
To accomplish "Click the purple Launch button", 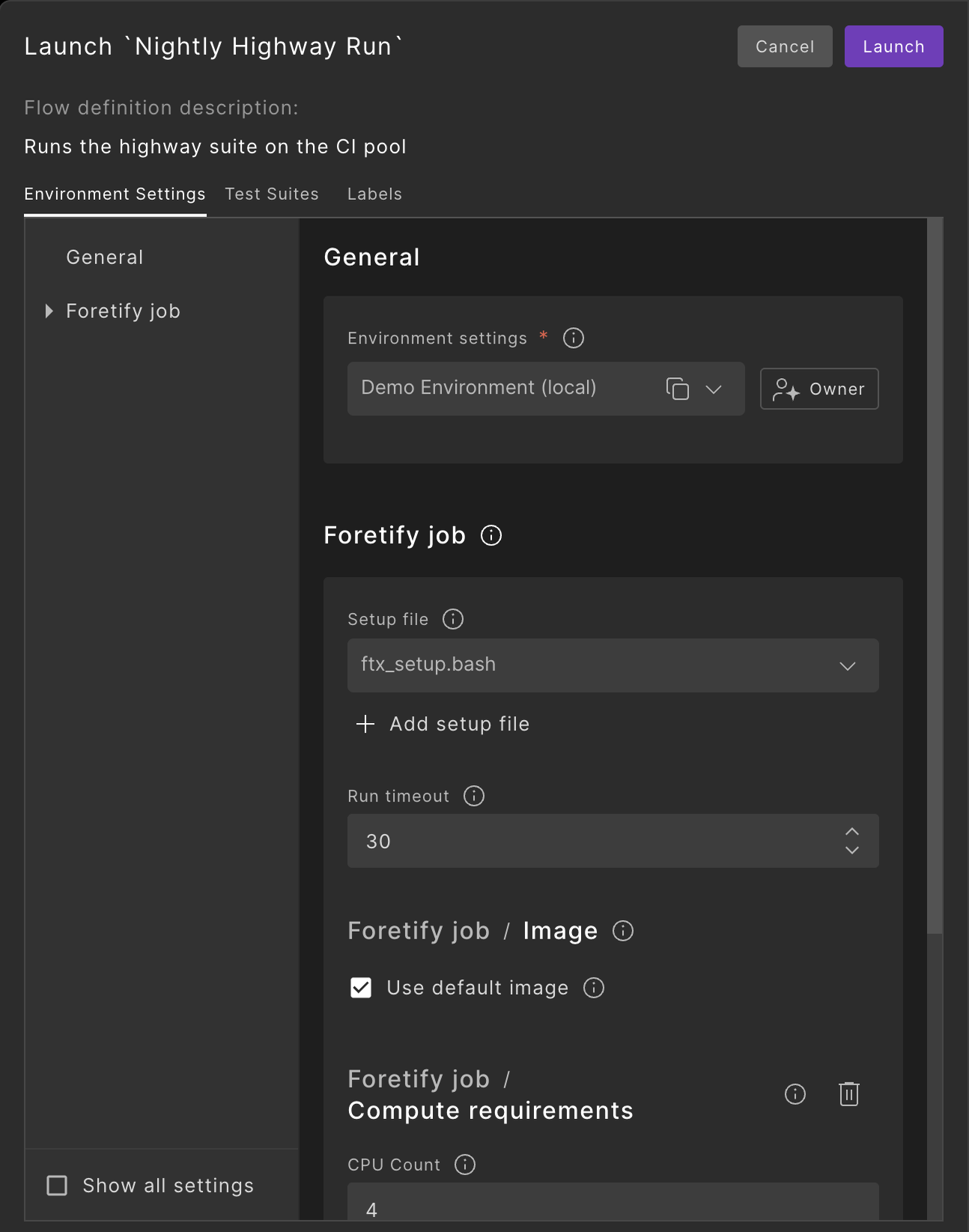I will click(x=894, y=46).
